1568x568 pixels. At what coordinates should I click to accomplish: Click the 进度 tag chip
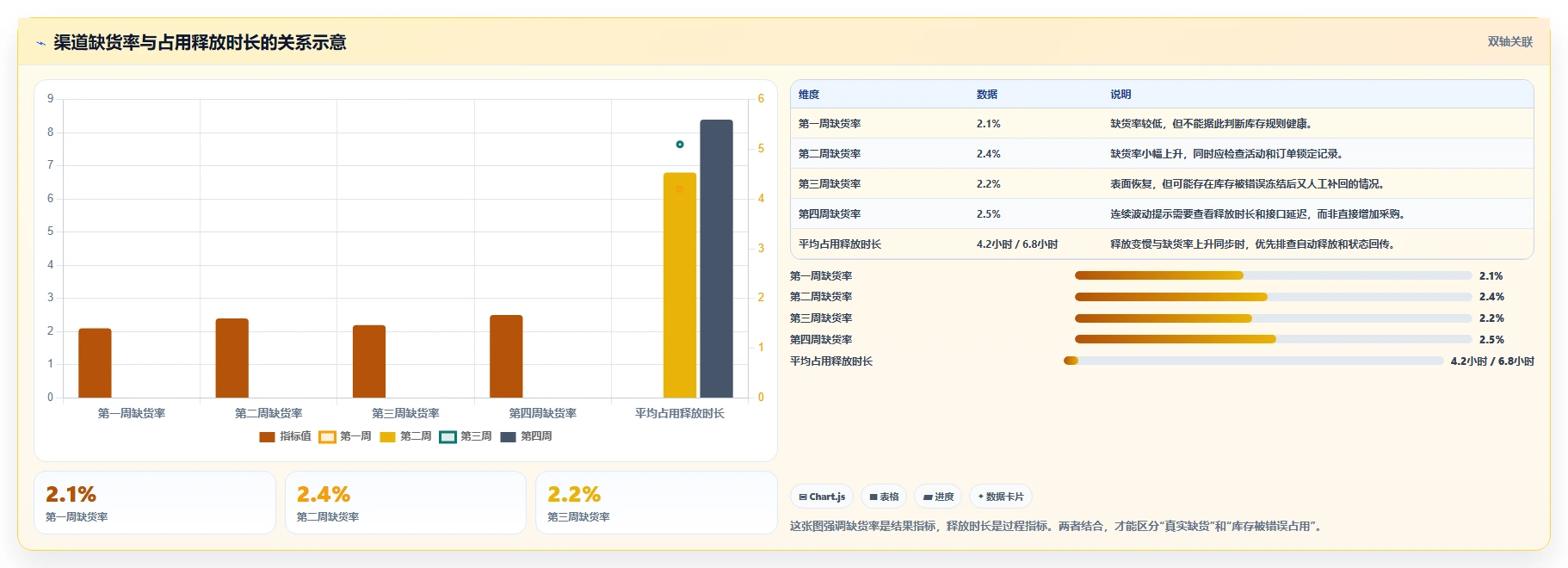click(x=938, y=497)
